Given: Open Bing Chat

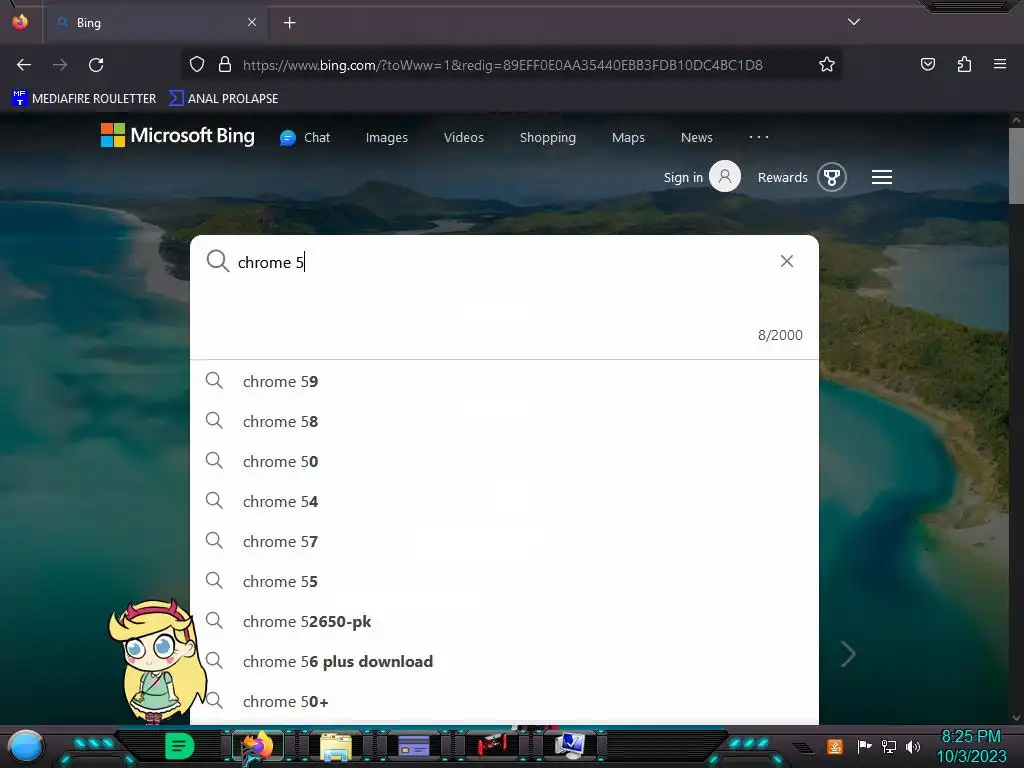Looking at the screenshot, I should click(x=305, y=138).
